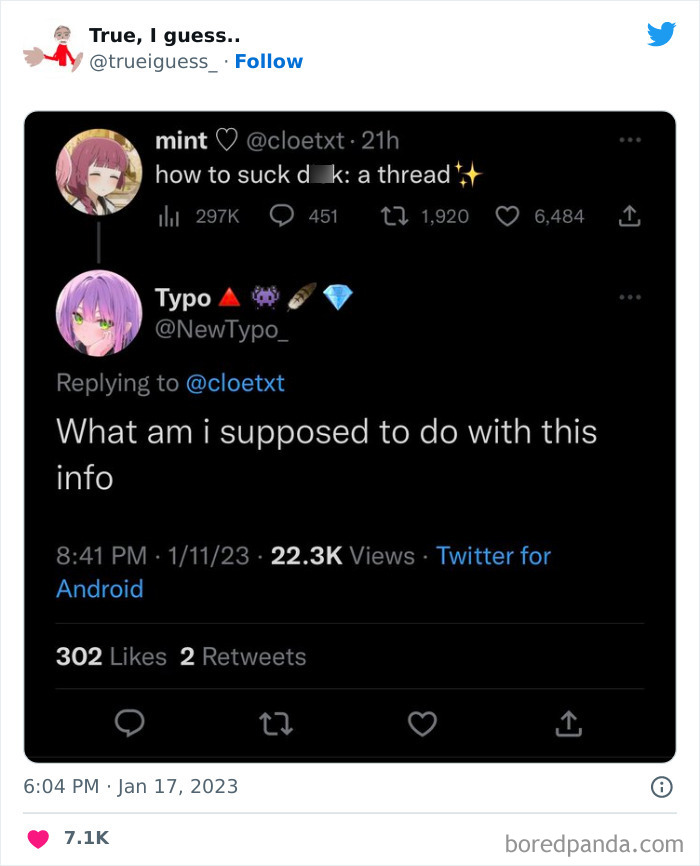The image size is (700, 866).
Task: Open the True, I guess.. profile avatar
Action: click(51, 47)
